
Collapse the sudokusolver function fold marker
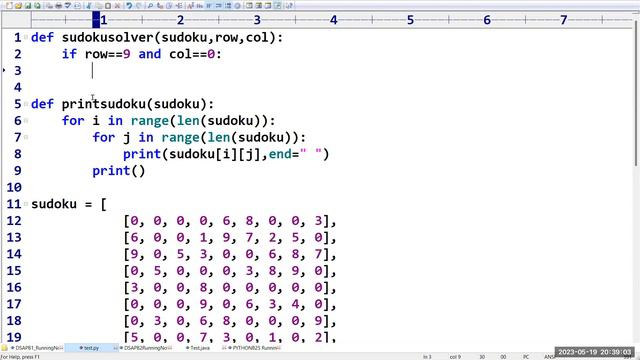pyautogui.click(x=26, y=37)
